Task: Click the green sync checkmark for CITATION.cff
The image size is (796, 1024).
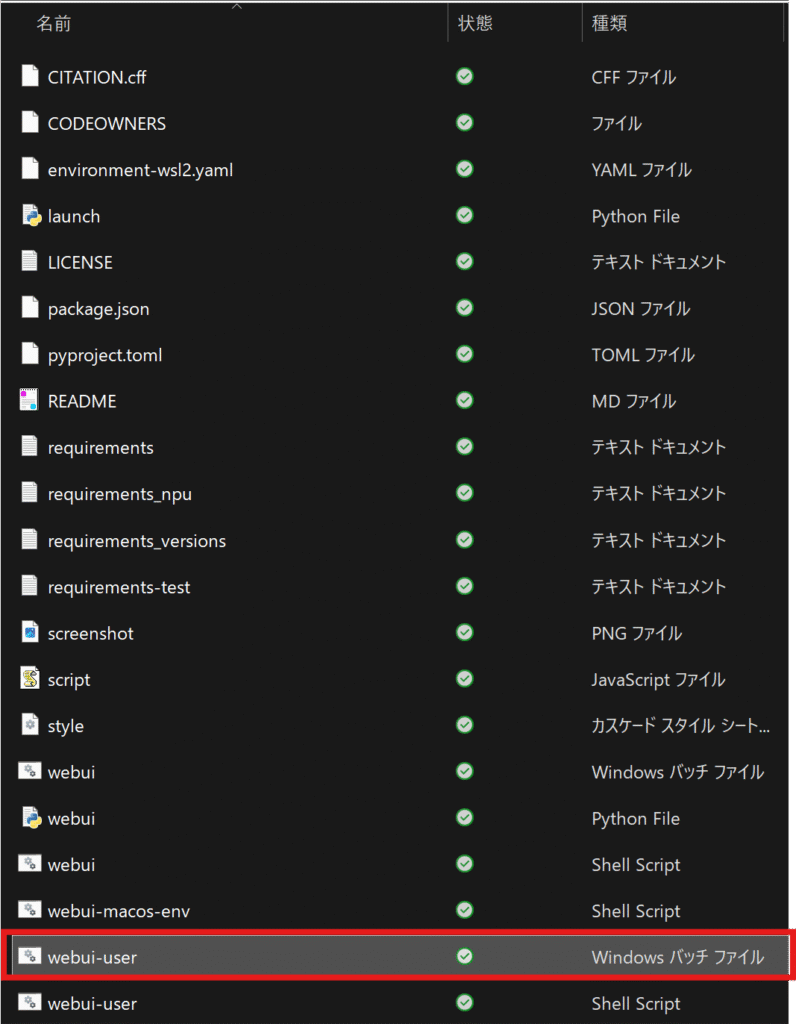Action: (x=464, y=77)
